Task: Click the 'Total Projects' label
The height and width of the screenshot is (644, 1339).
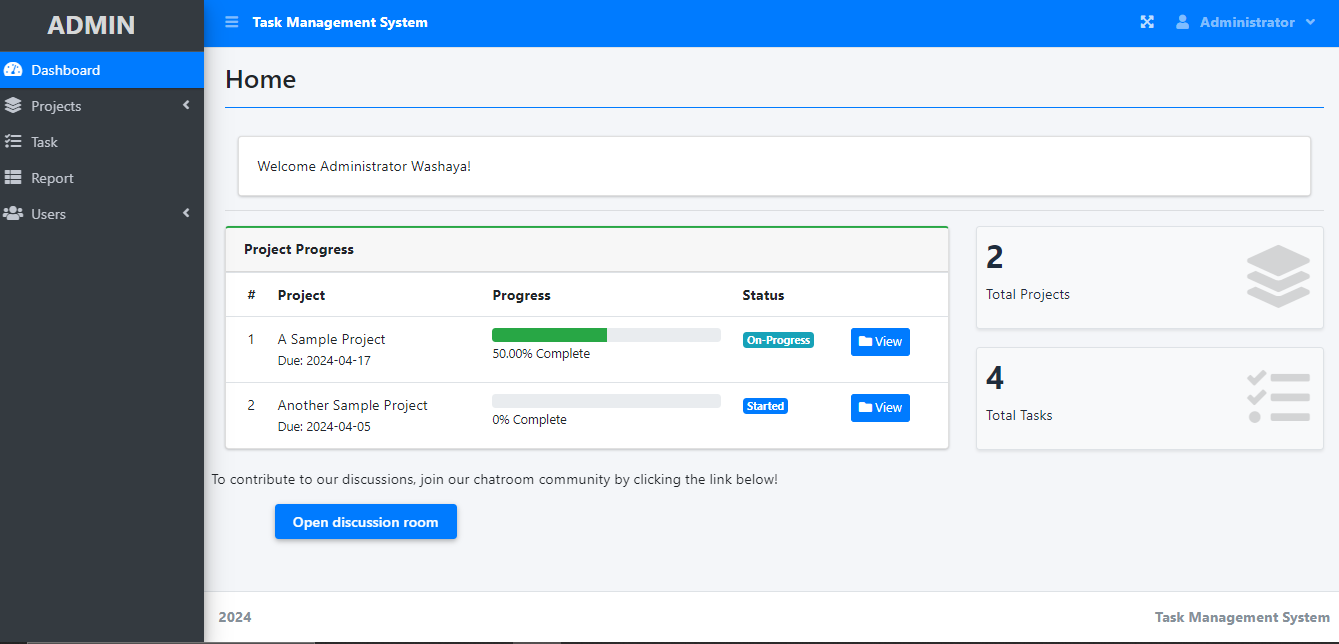Action: (1028, 294)
